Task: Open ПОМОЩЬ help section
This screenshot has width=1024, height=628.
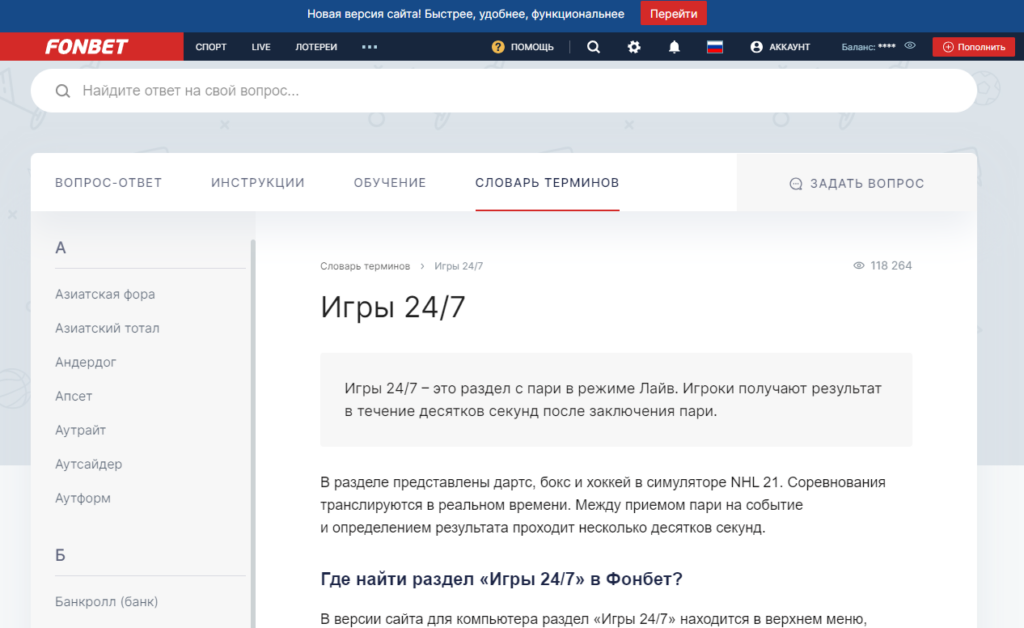Action: click(532, 47)
